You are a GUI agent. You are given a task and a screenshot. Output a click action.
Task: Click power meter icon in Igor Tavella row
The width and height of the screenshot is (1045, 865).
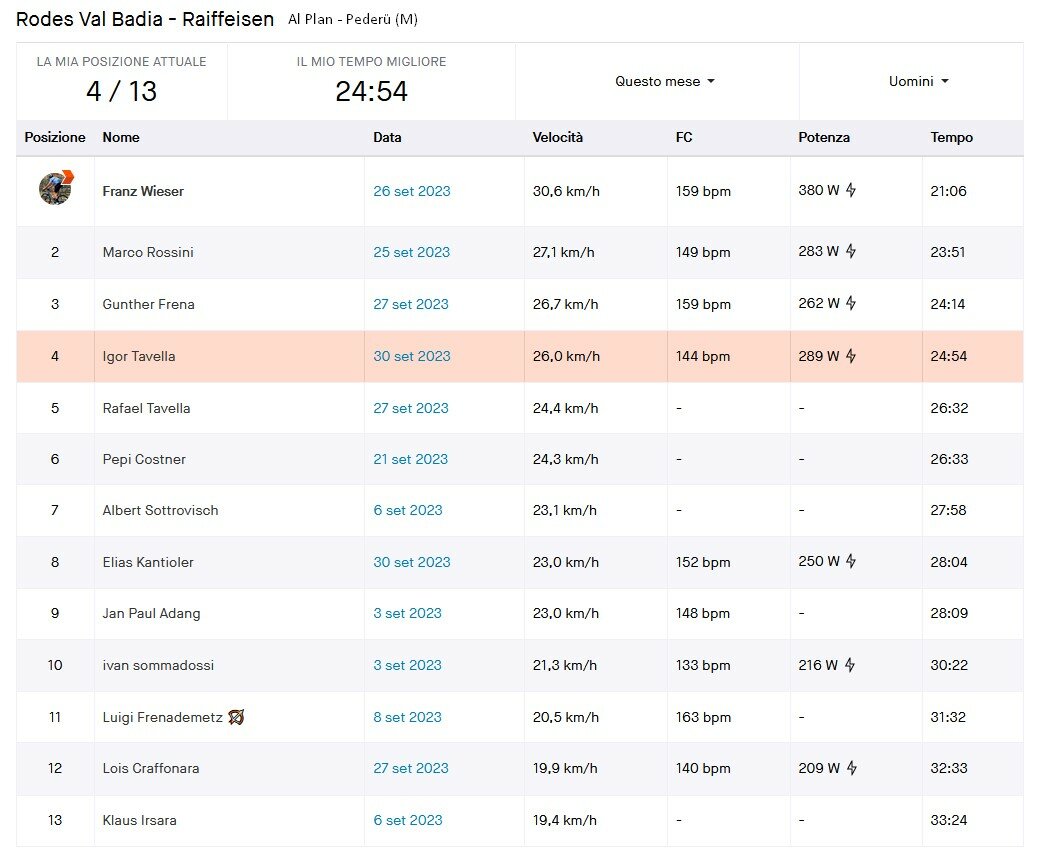pos(851,355)
